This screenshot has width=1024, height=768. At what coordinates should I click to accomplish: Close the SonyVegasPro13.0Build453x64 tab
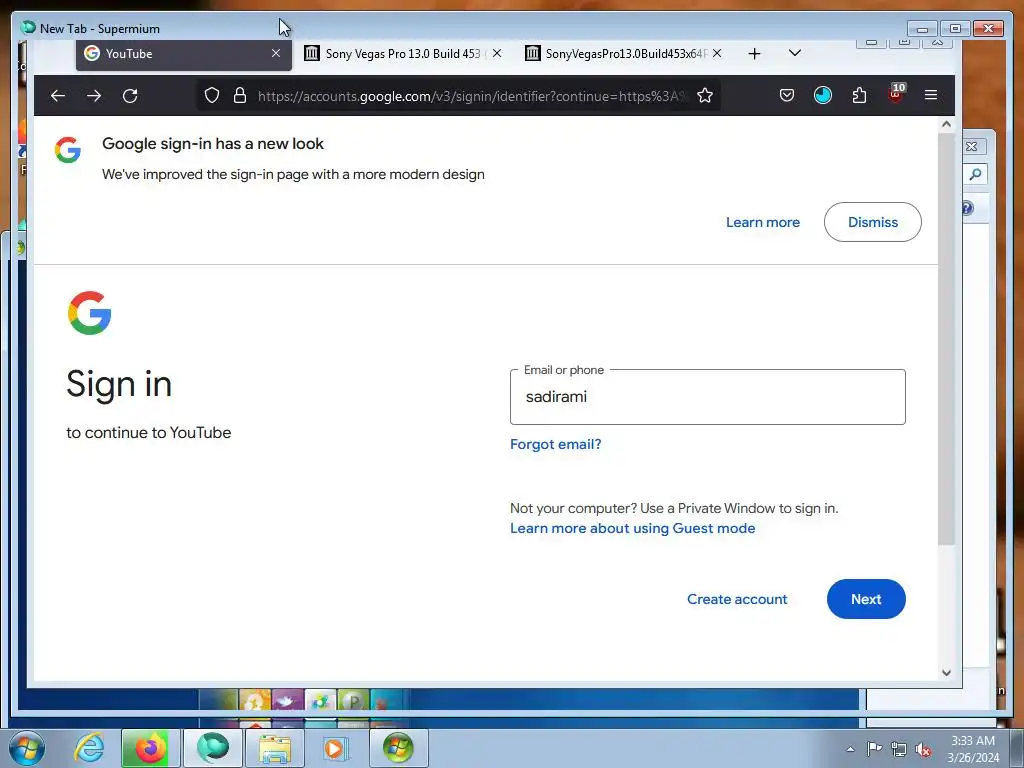717,54
